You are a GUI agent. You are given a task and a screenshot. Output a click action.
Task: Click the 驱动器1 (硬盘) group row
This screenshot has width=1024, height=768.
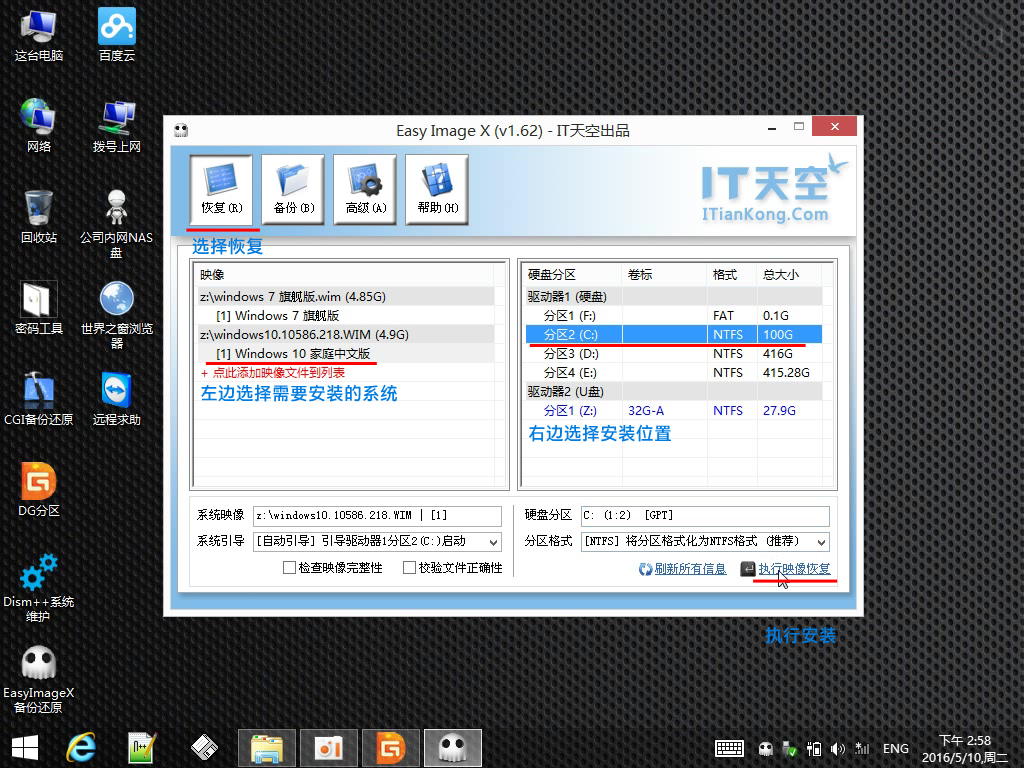point(673,296)
